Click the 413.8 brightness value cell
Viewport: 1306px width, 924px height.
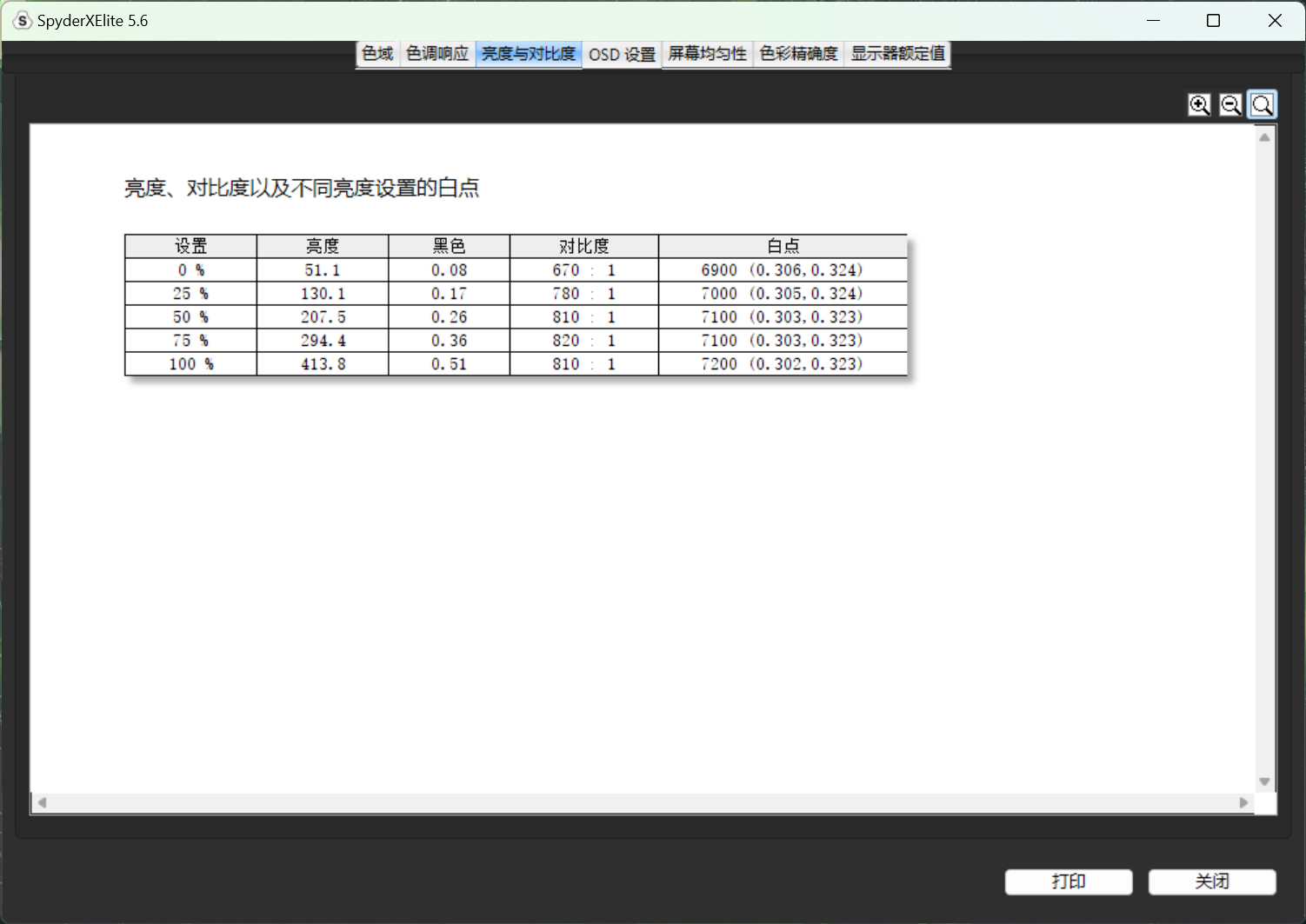coord(323,364)
